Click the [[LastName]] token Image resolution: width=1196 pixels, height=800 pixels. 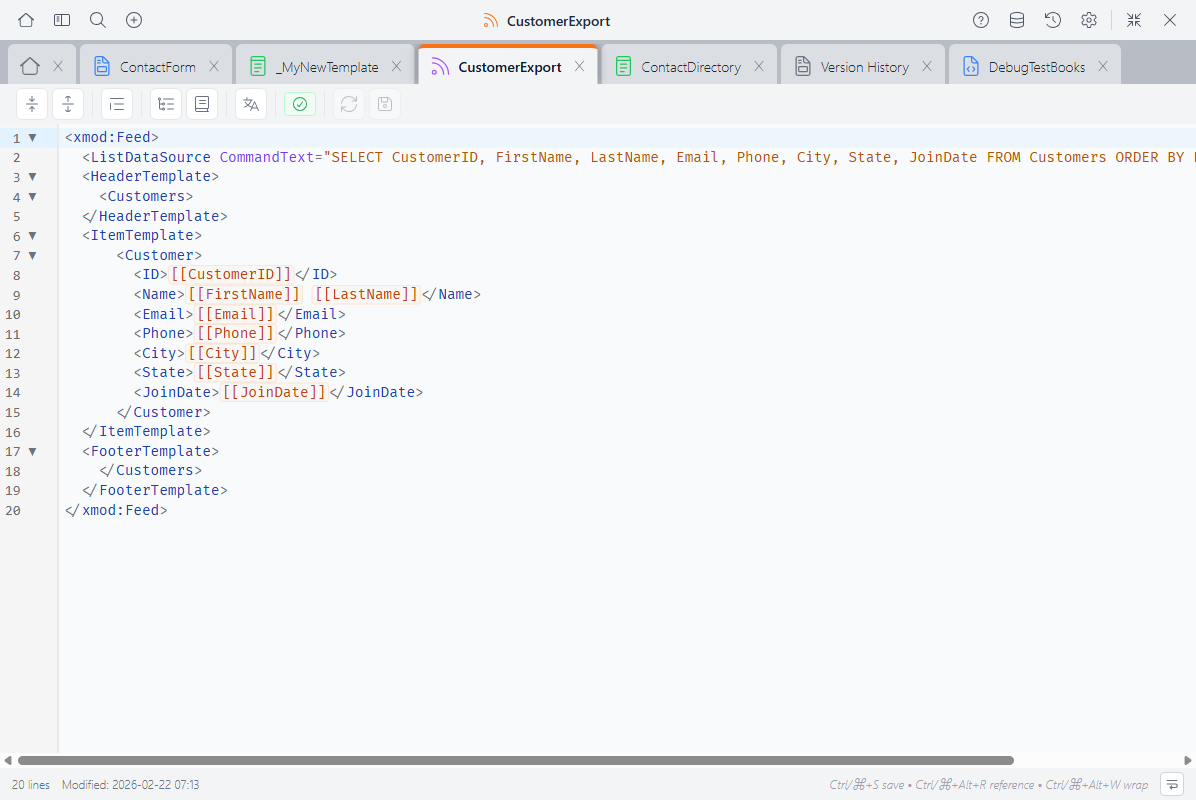366,294
